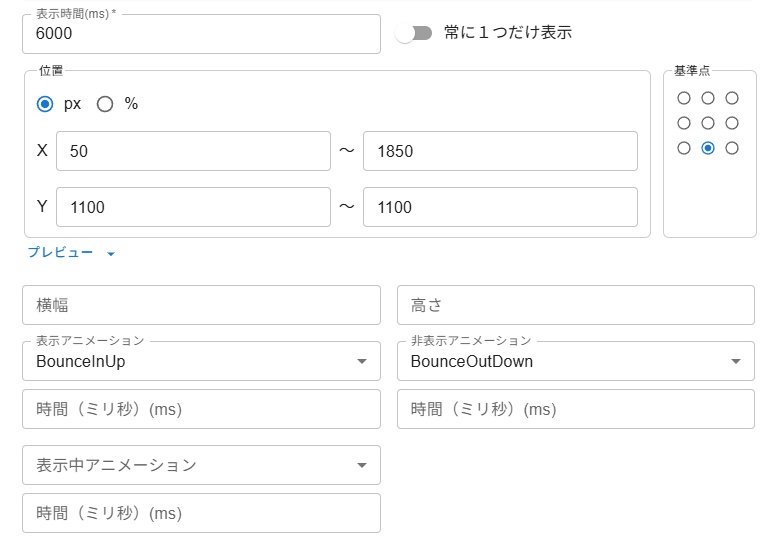Select the center 基準点 anchor radio
This screenshot has width=782, height=554.
click(x=708, y=123)
